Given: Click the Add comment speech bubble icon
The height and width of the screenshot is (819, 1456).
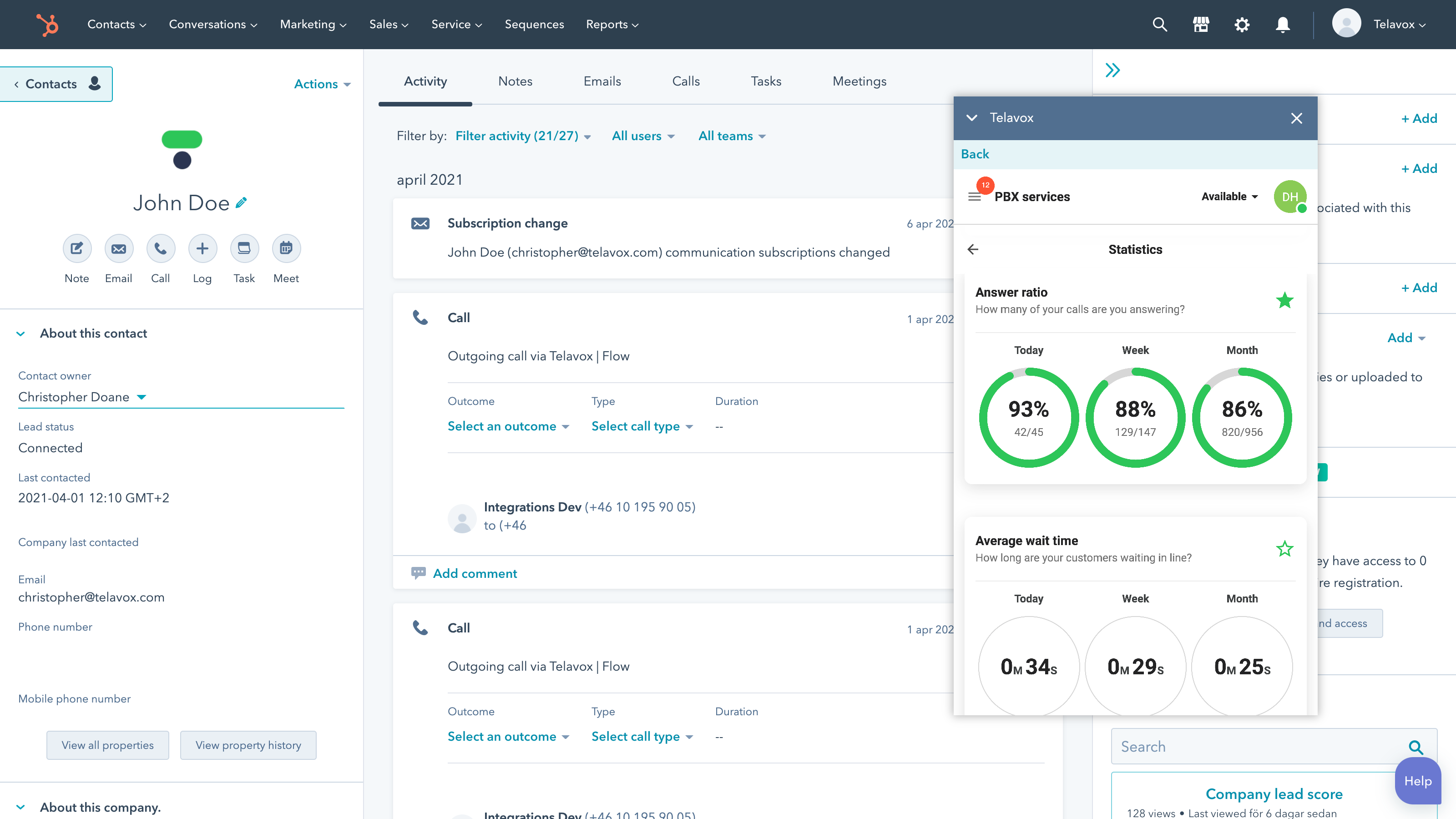Looking at the screenshot, I should (418, 573).
